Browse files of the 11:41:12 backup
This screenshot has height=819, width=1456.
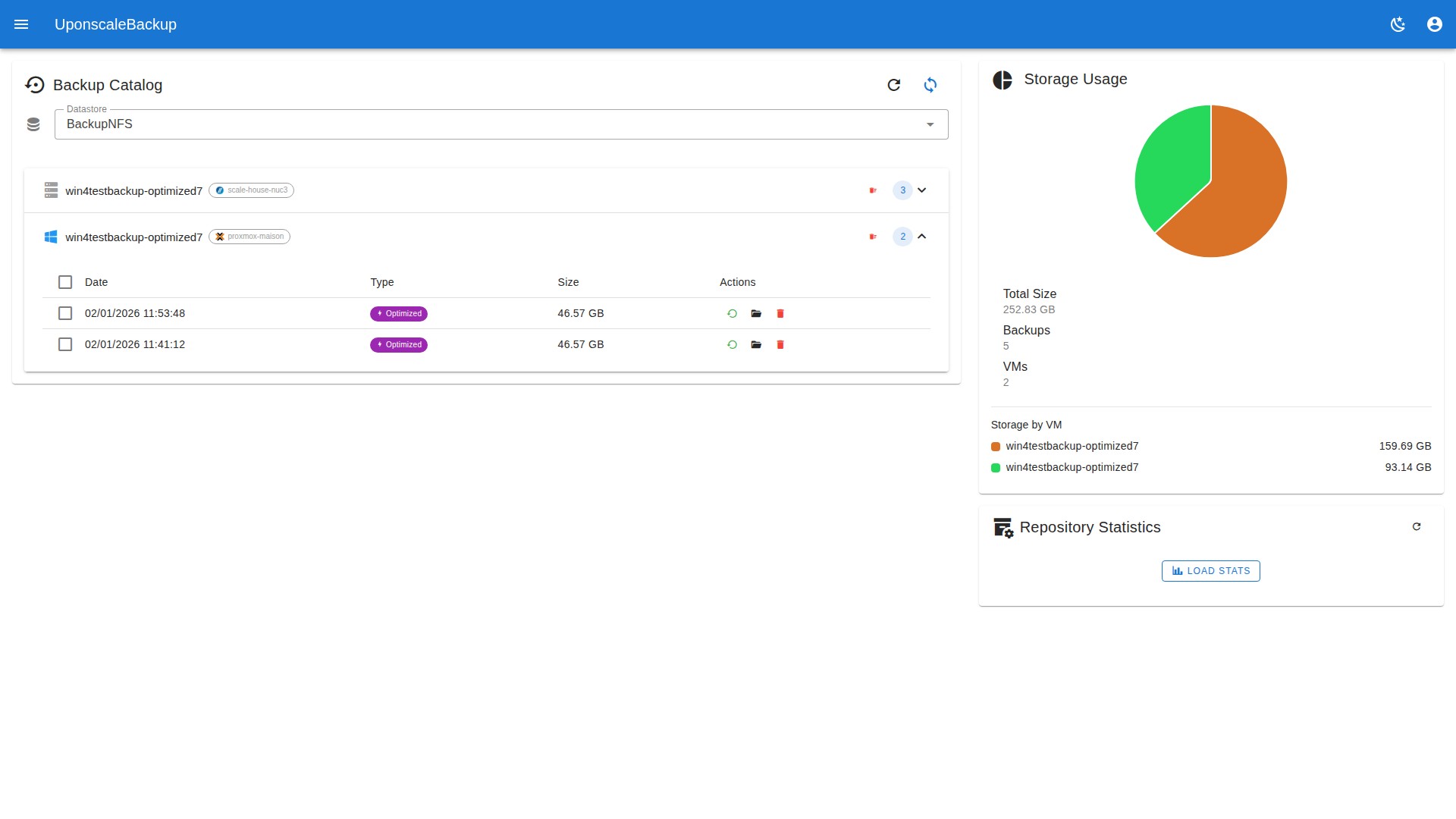[x=756, y=344]
